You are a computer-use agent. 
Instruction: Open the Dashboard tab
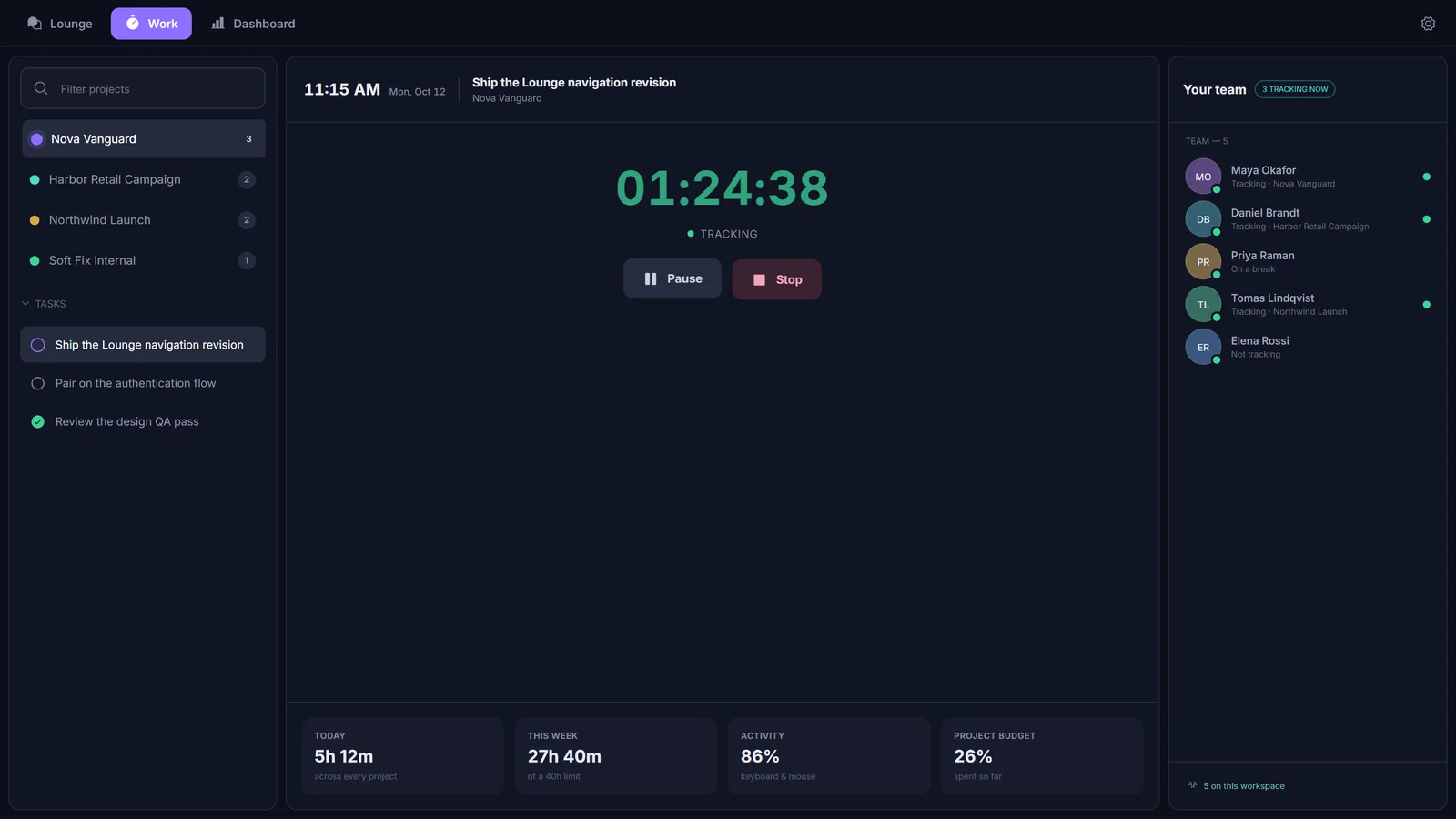(x=253, y=24)
